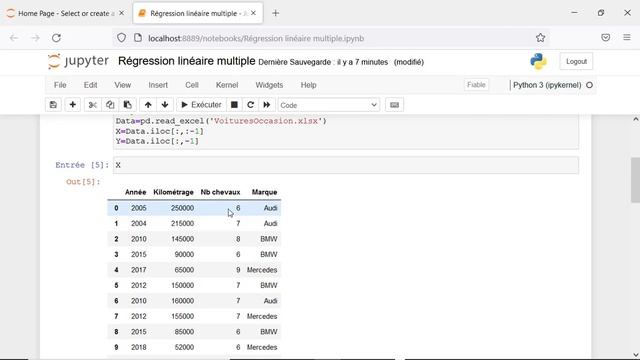Open the Insert menu

tap(158, 85)
